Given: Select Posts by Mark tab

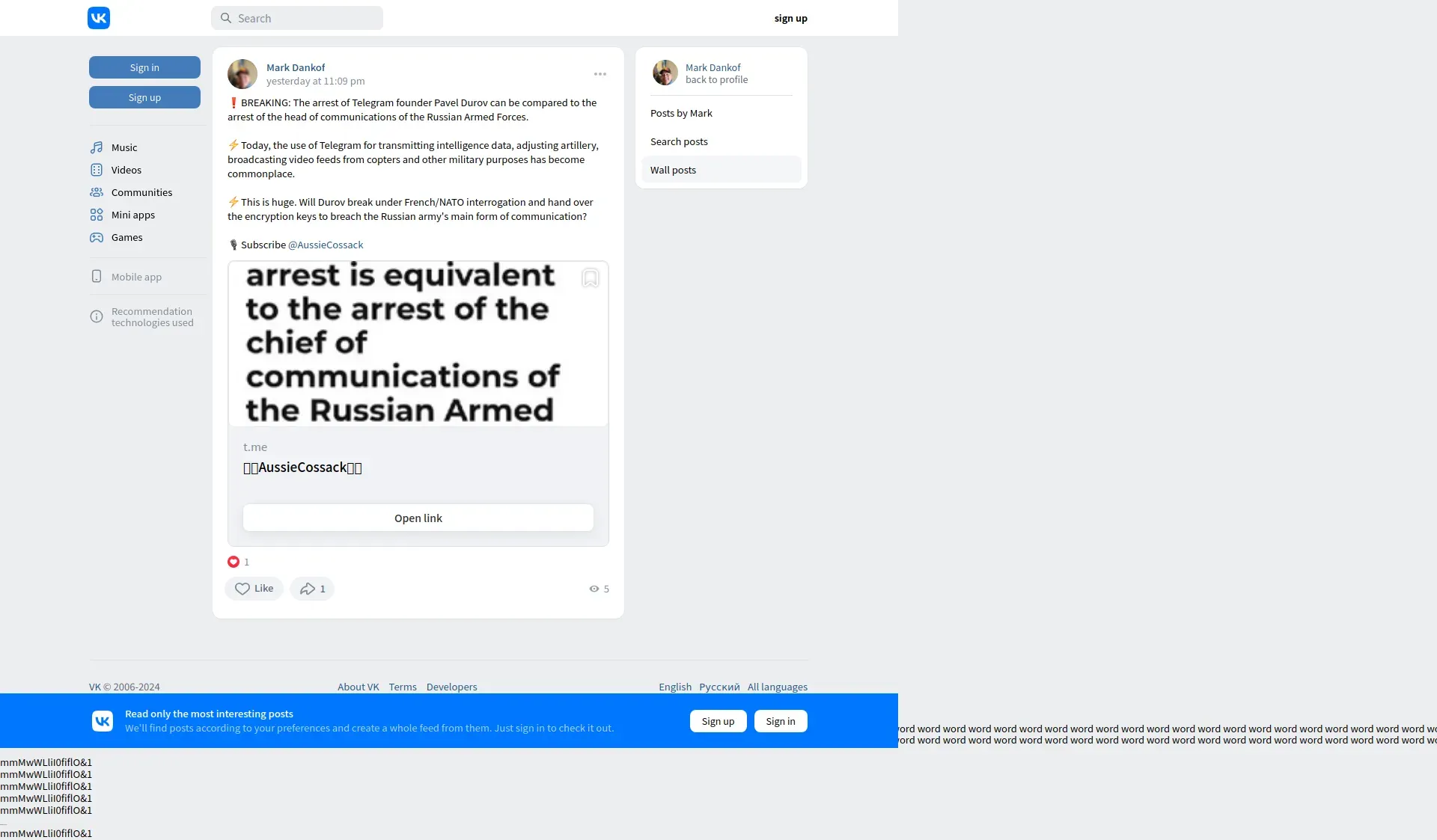Looking at the screenshot, I should pyautogui.click(x=681, y=113).
